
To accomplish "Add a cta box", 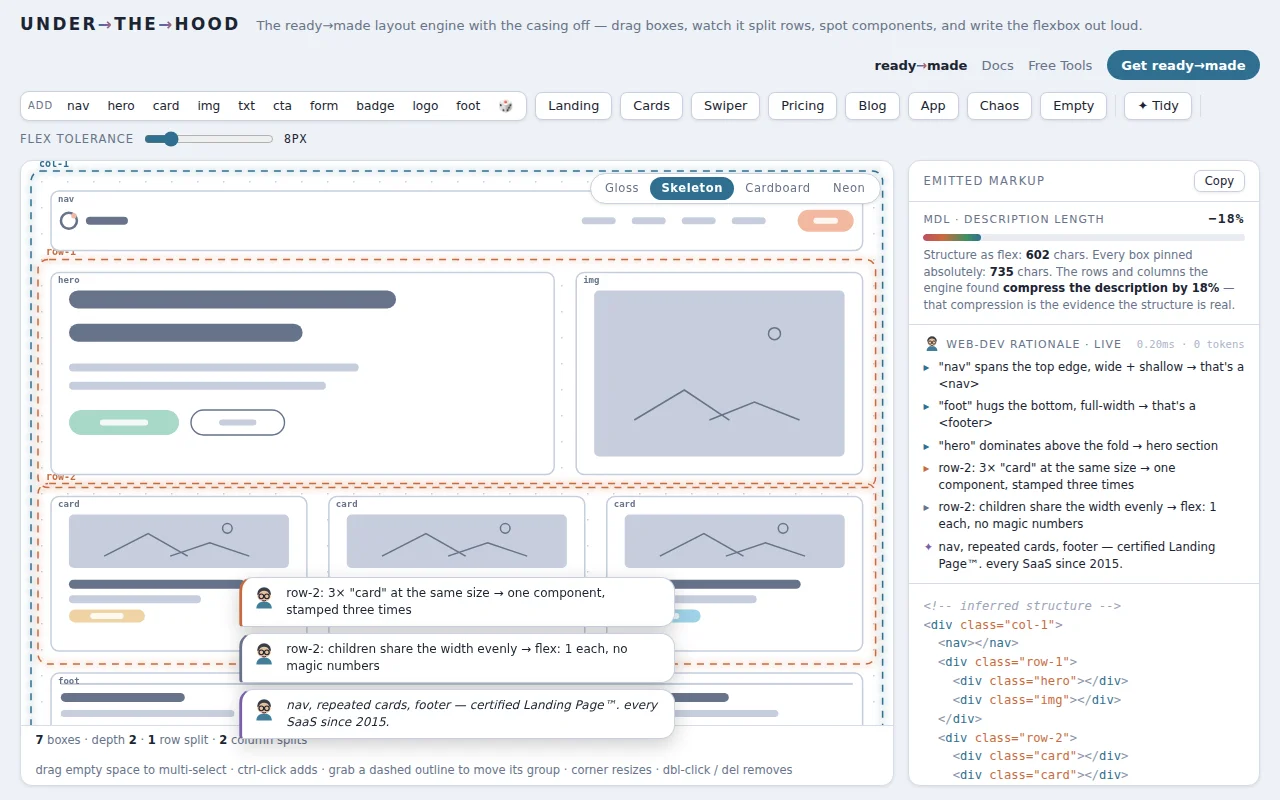I will point(283,106).
